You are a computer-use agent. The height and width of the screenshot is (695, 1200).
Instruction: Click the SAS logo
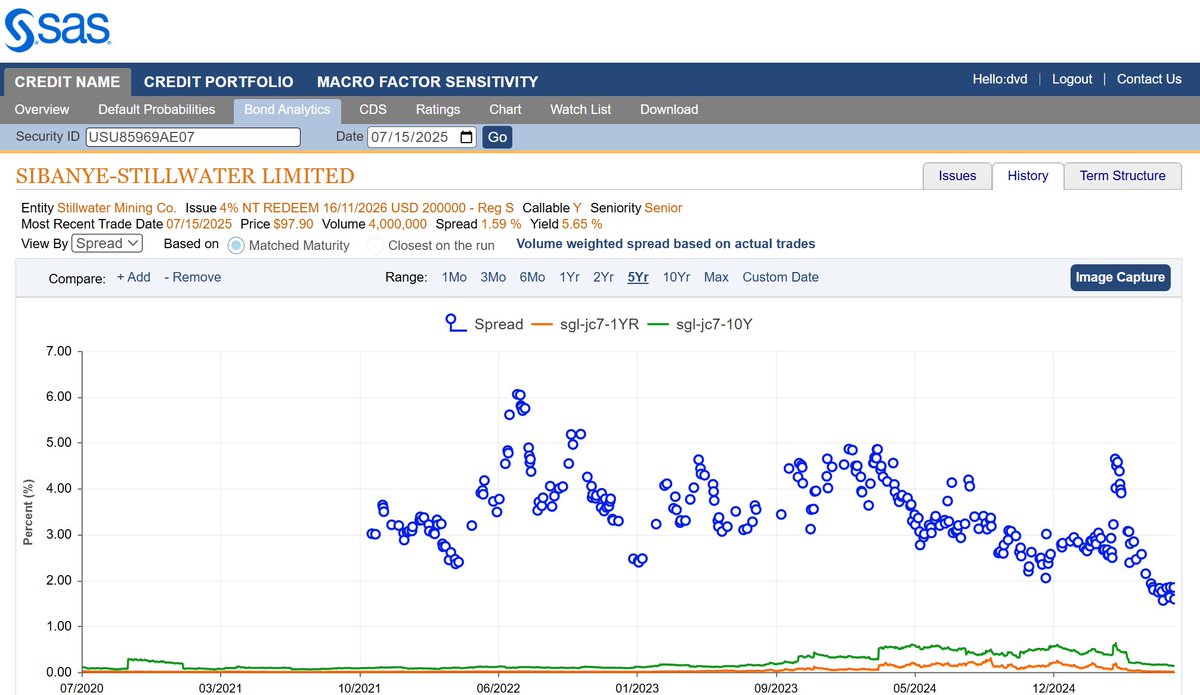(58, 30)
